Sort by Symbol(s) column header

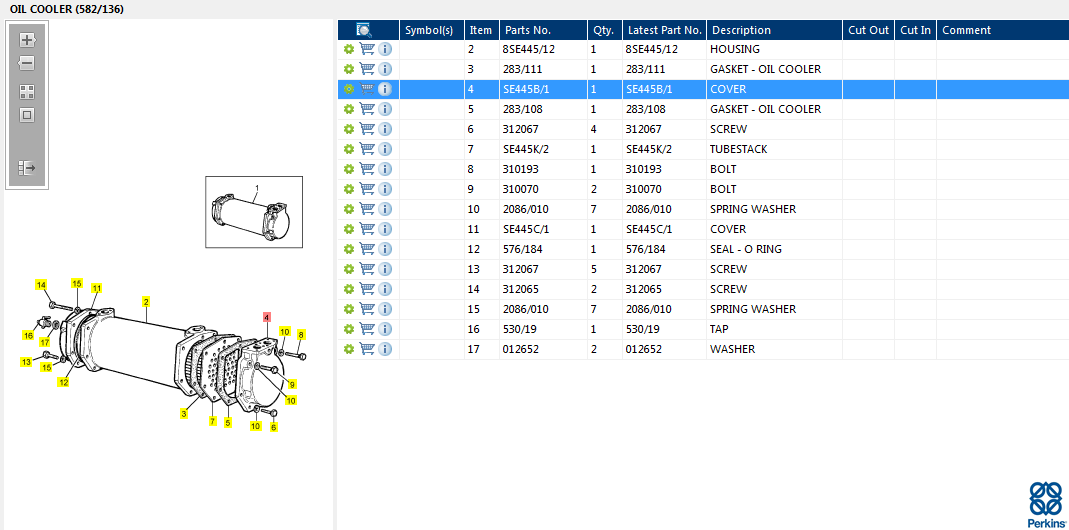pyautogui.click(x=432, y=30)
